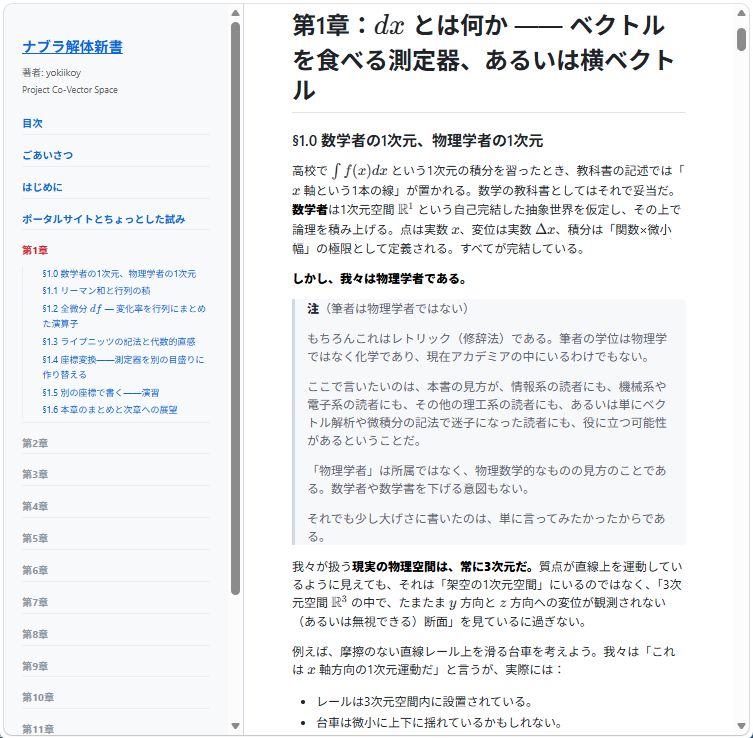Screen dimensions: 753x738
Task: Open ポータルサイトとちょっとした試み page
Action: (x=104, y=219)
